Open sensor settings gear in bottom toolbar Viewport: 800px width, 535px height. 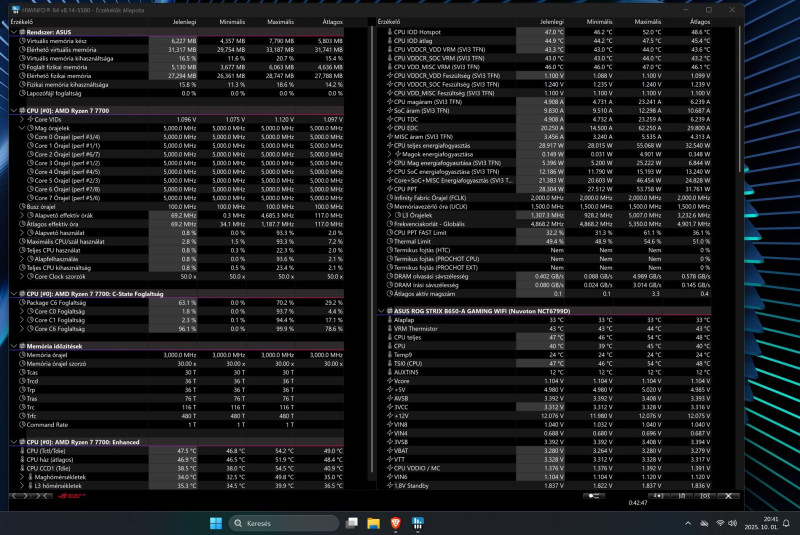coord(705,496)
